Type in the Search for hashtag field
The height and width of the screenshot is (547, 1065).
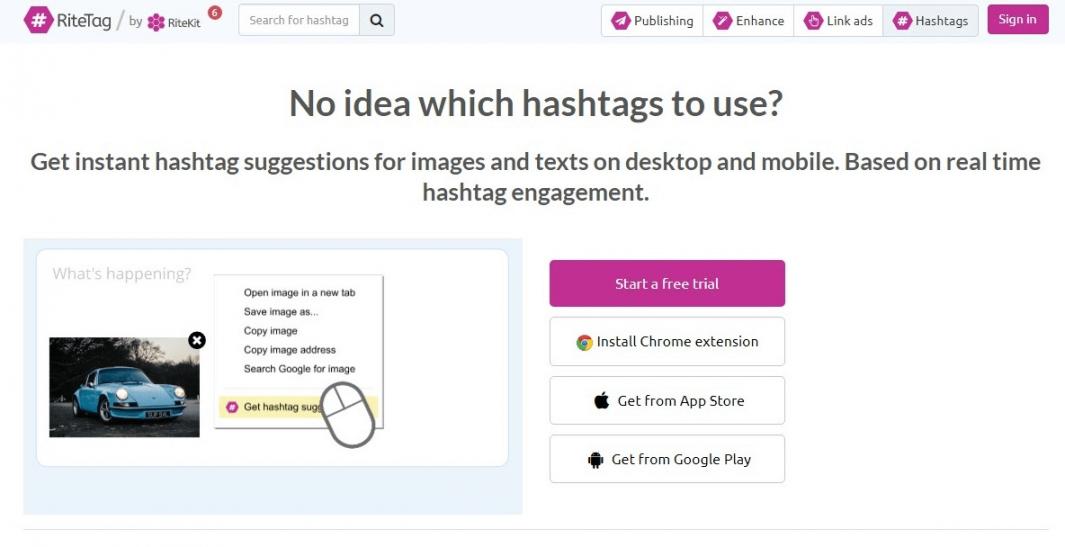(298, 20)
